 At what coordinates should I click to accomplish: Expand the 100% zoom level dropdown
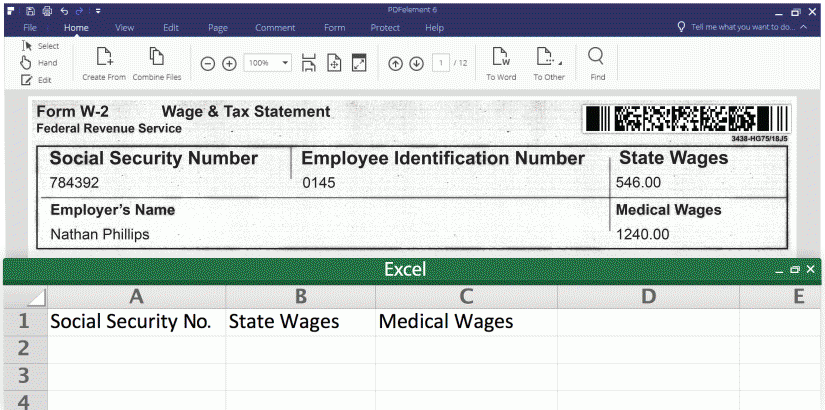click(286, 63)
